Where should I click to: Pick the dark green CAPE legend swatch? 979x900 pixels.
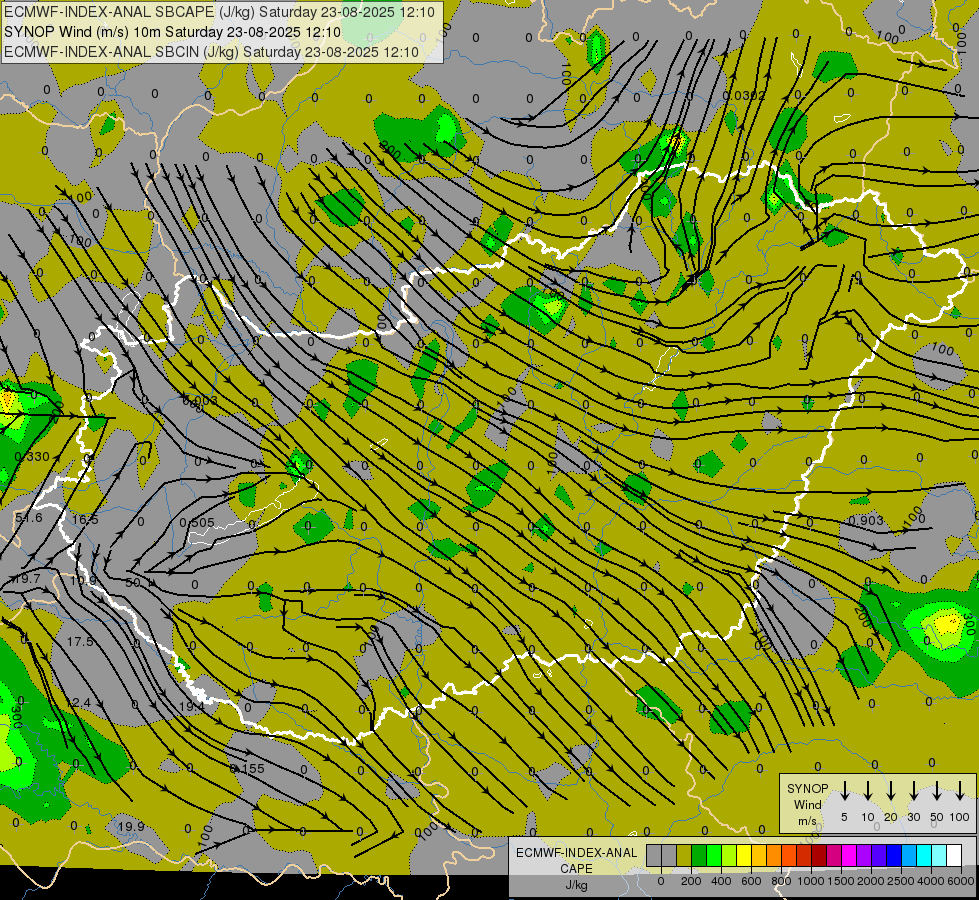coord(699,855)
